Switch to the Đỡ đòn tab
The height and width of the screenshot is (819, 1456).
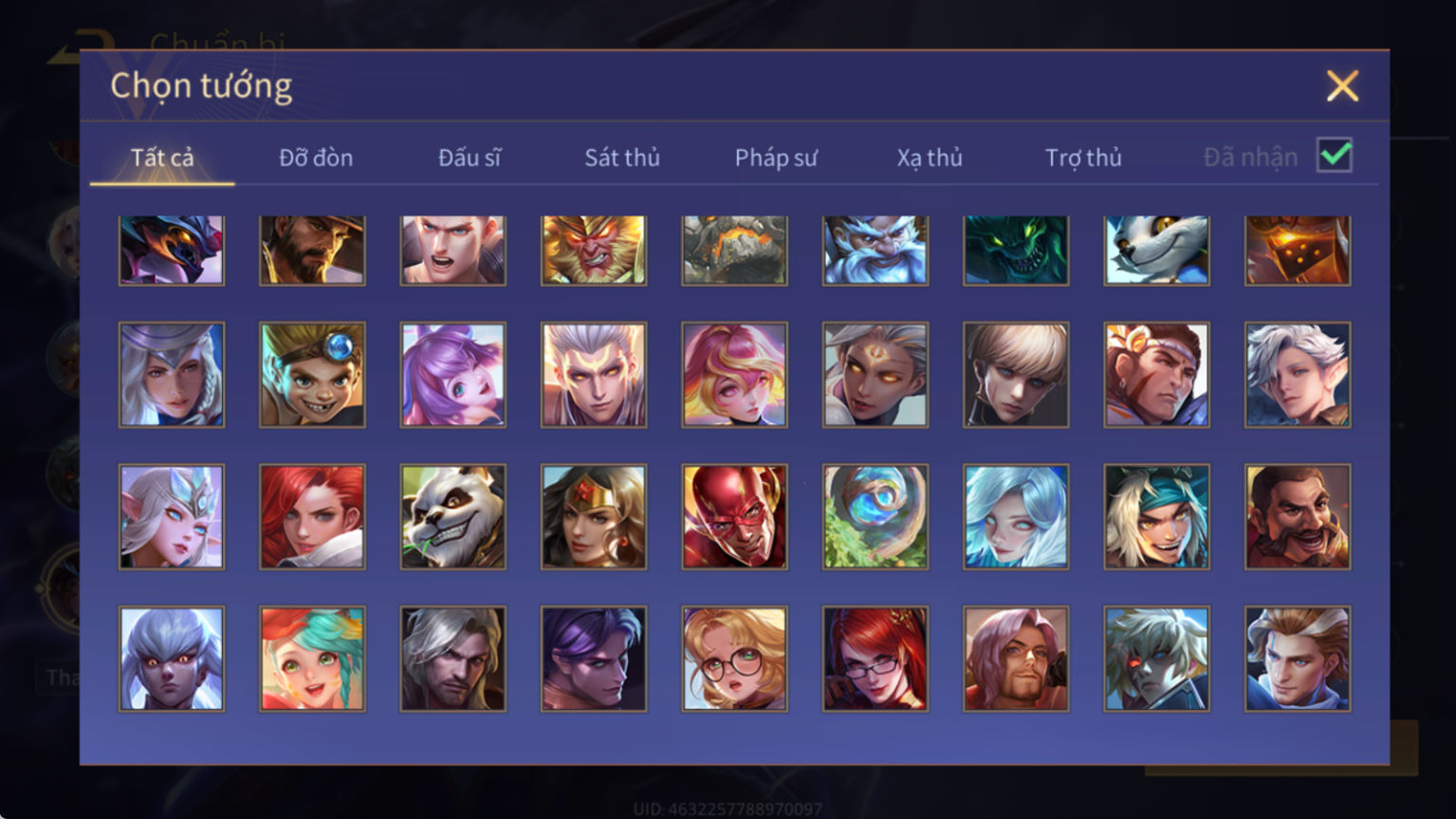click(x=316, y=158)
